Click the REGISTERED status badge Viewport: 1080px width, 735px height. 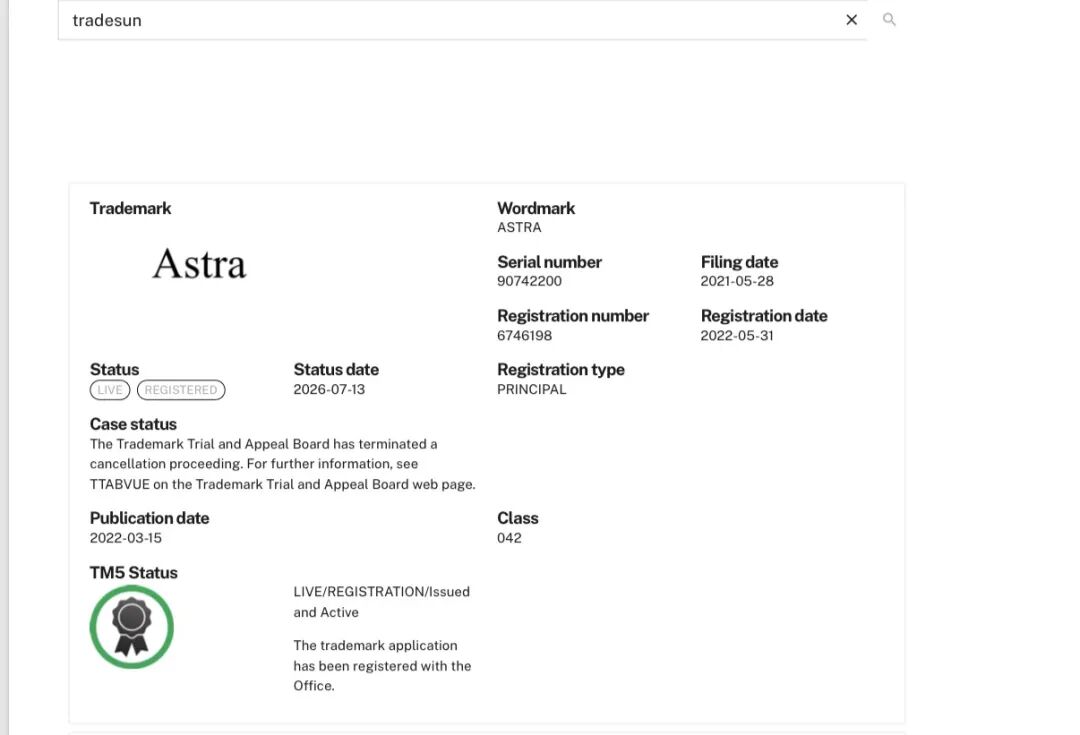coord(181,390)
